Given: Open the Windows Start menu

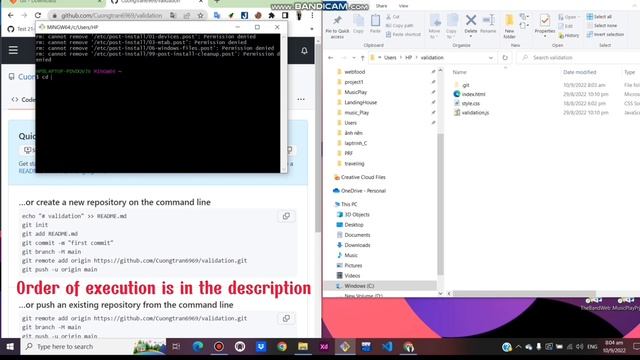Looking at the screenshot, I should [10, 347].
